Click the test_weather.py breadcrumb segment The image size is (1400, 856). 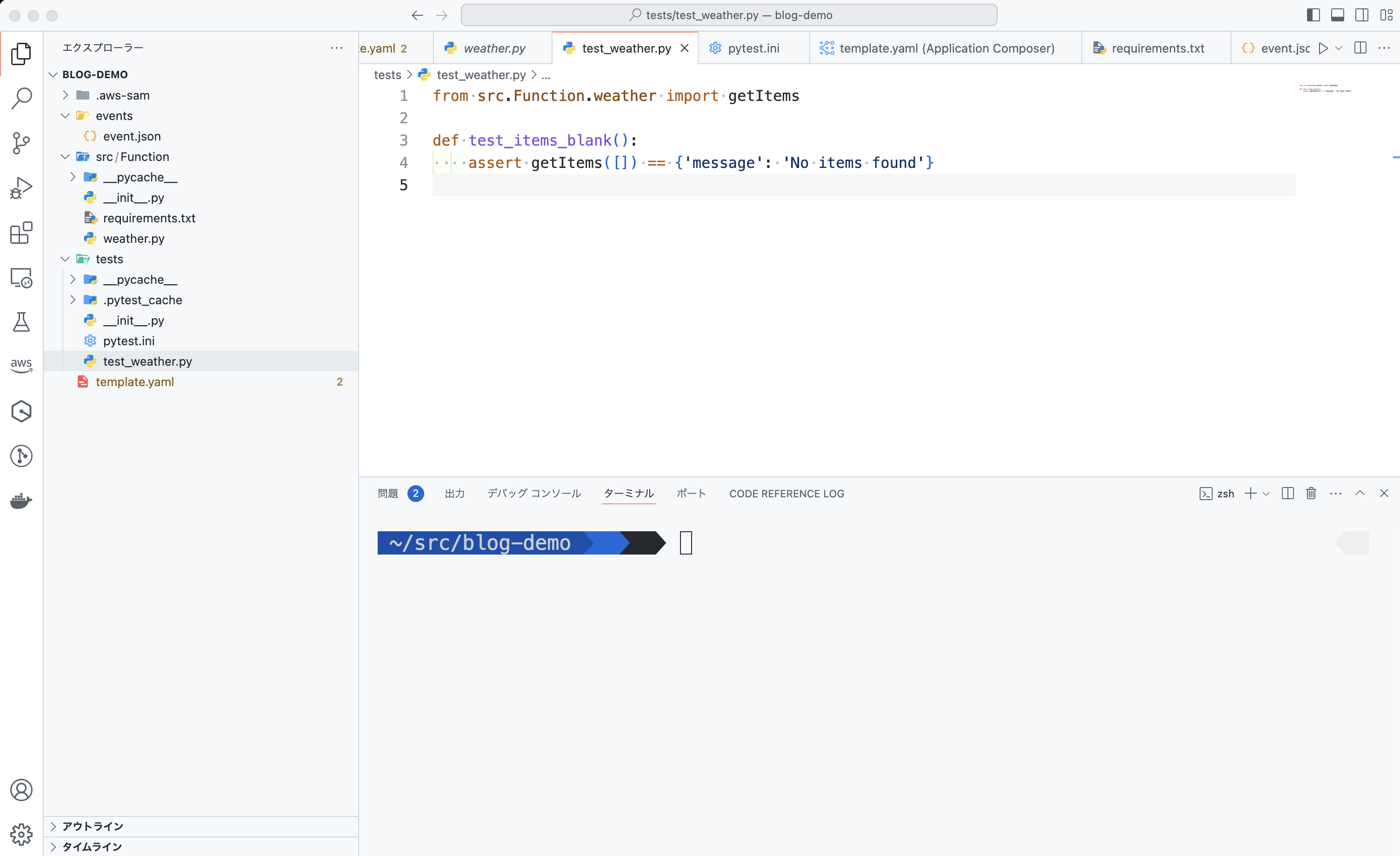(480, 74)
